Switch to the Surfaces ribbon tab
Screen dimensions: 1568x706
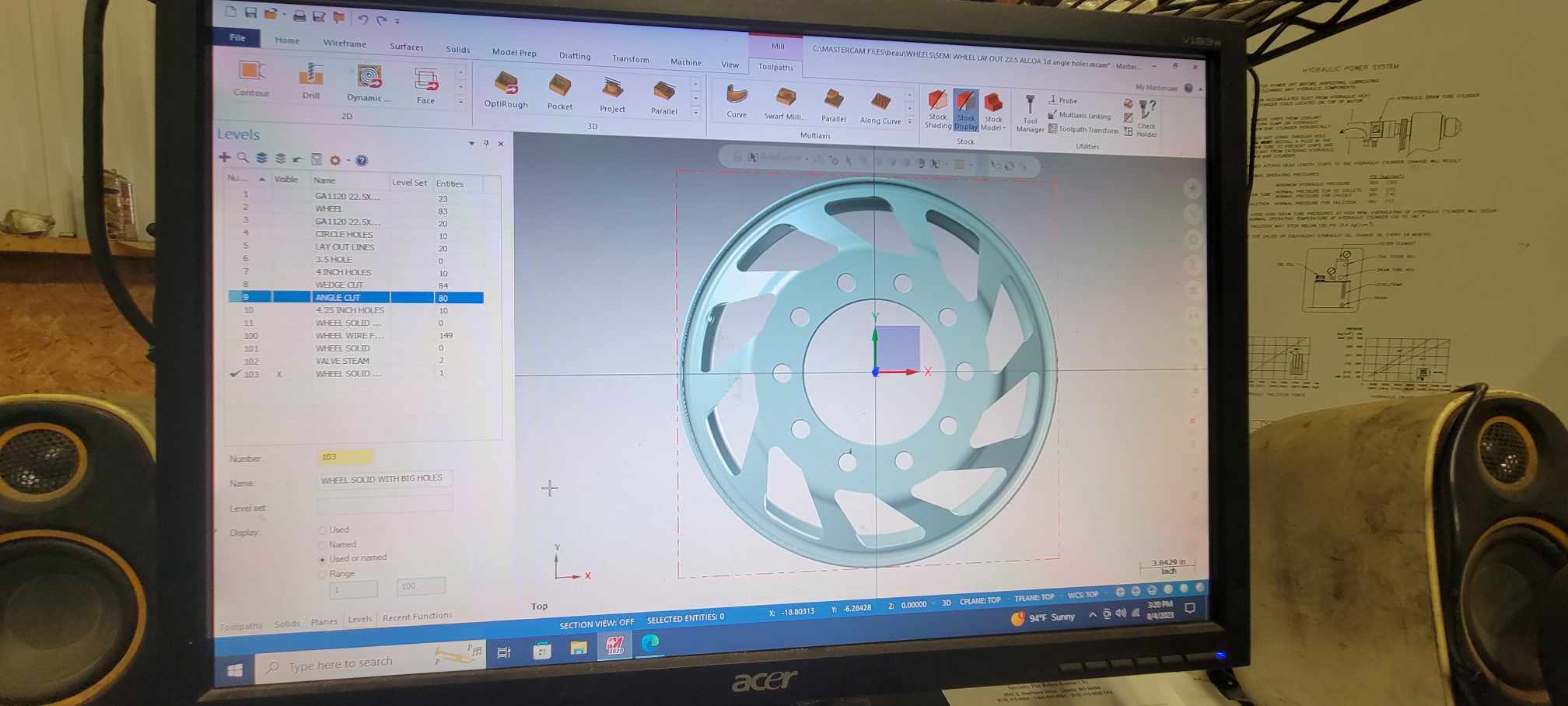pos(407,47)
